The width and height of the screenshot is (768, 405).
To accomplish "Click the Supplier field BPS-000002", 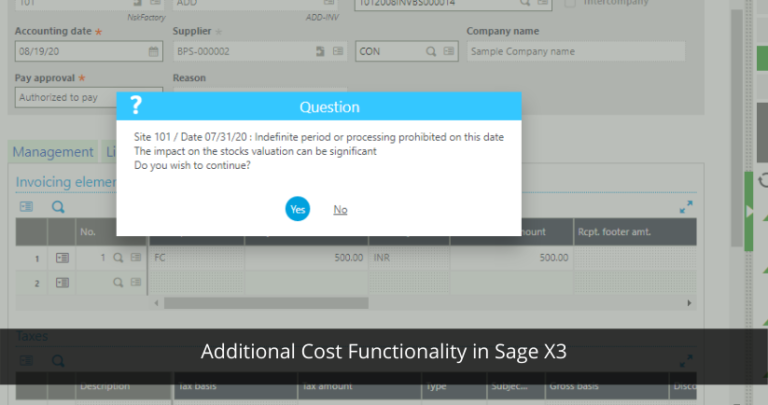I will 260,51.
